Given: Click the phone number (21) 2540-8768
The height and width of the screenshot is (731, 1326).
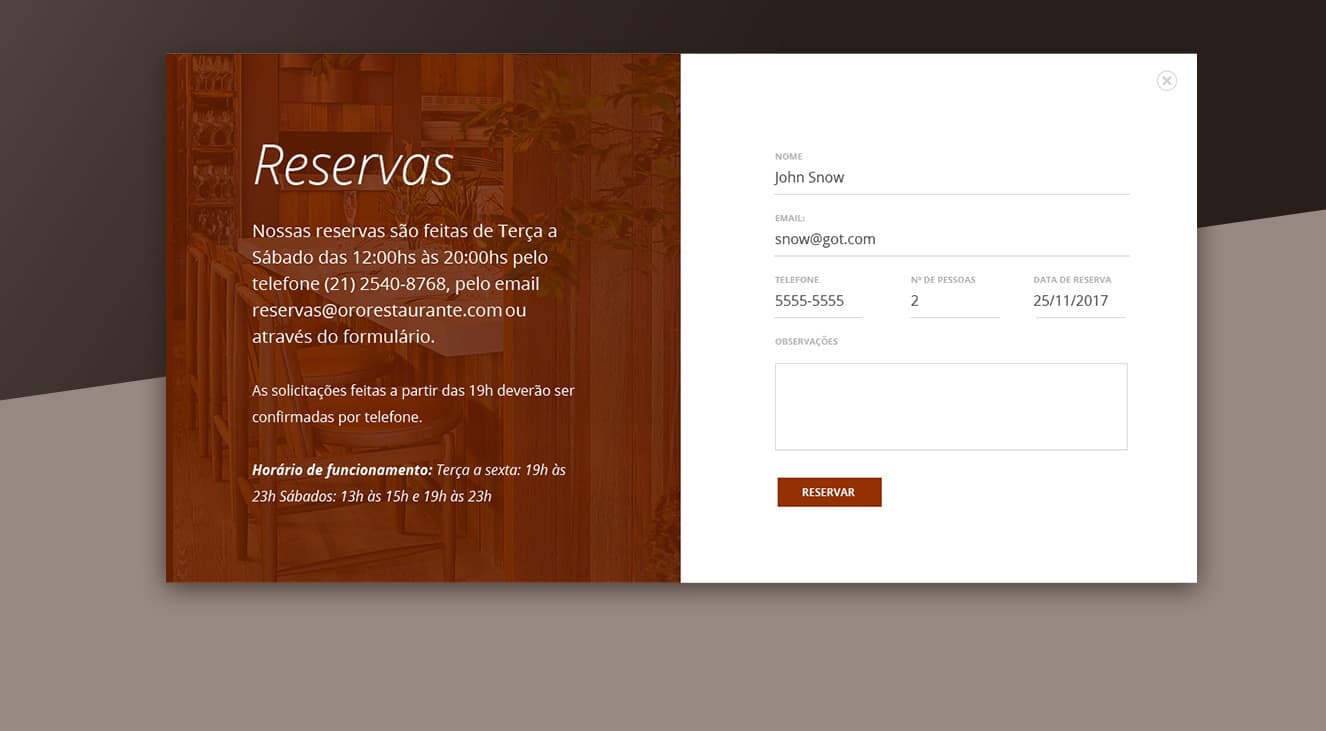Looking at the screenshot, I should point(385,284).
